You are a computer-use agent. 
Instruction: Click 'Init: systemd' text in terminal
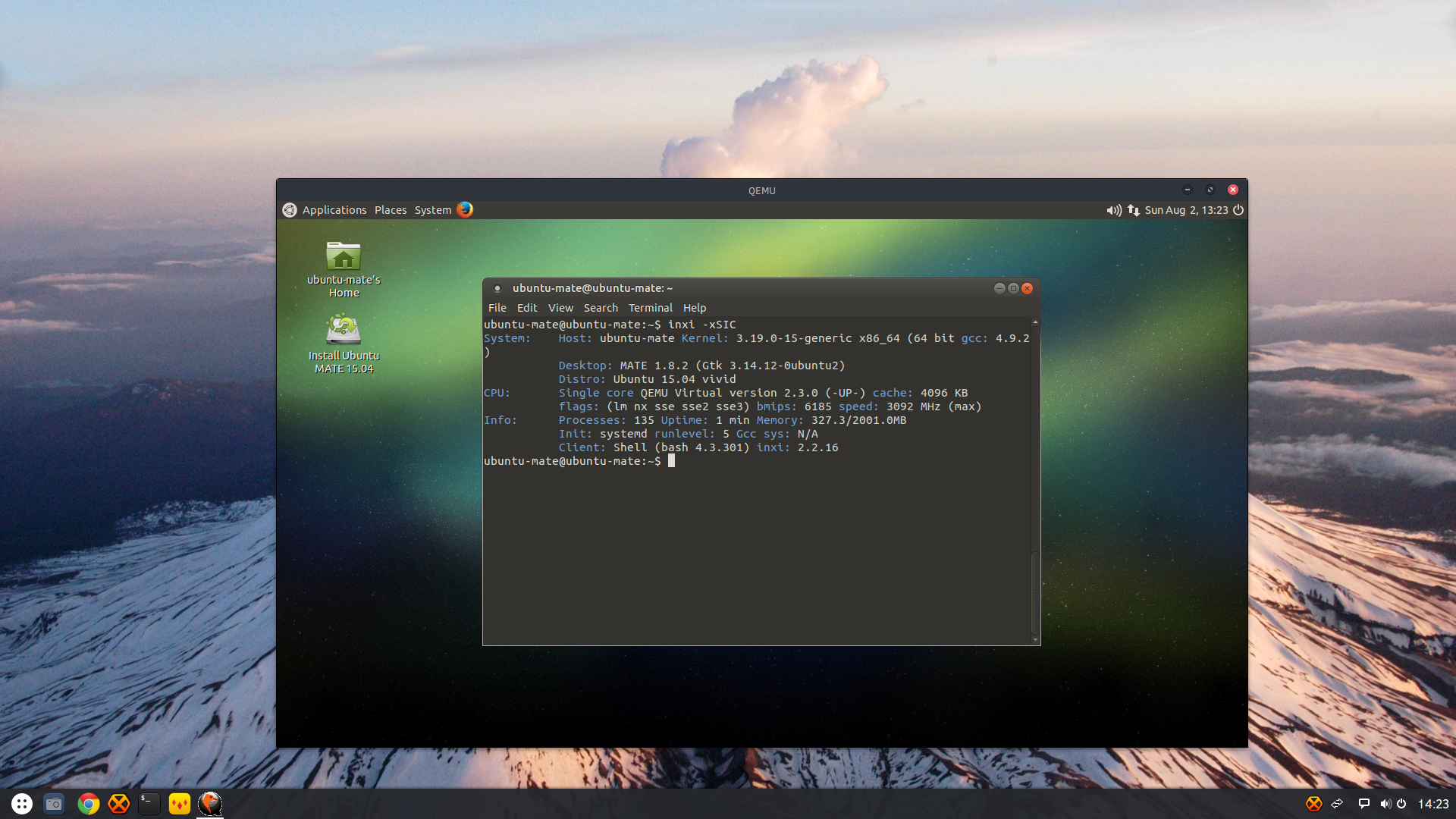tap(603, 434)
